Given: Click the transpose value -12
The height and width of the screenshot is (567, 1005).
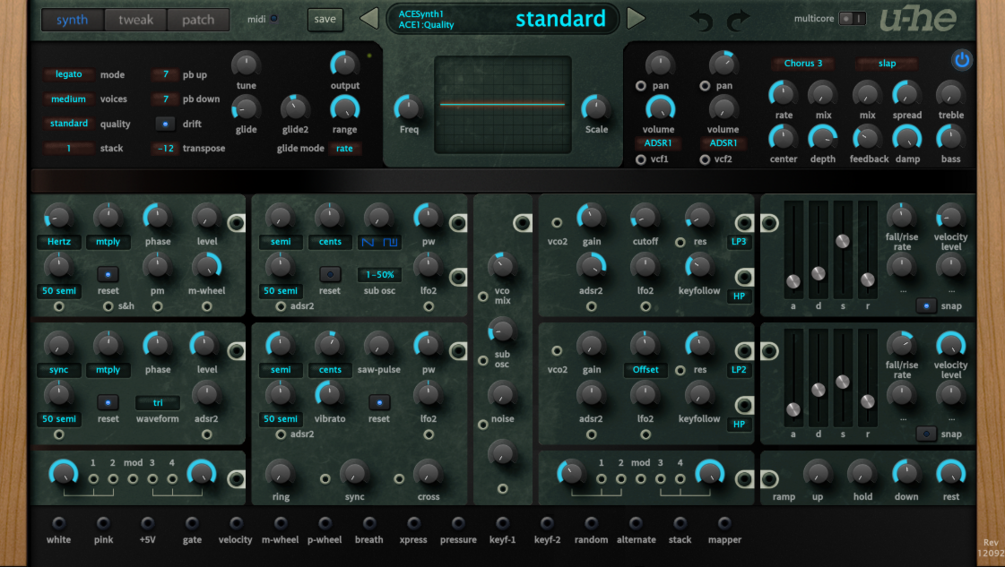Looking at the screenshot, I should click(x=165, y=148).
